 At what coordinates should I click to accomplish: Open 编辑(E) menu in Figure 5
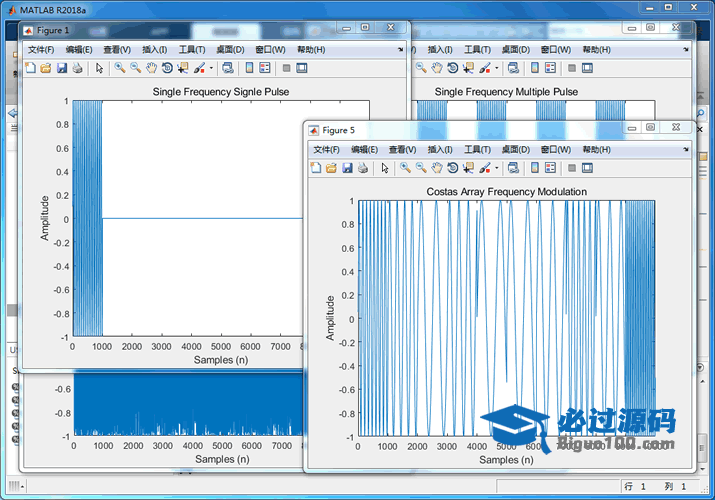364,149
